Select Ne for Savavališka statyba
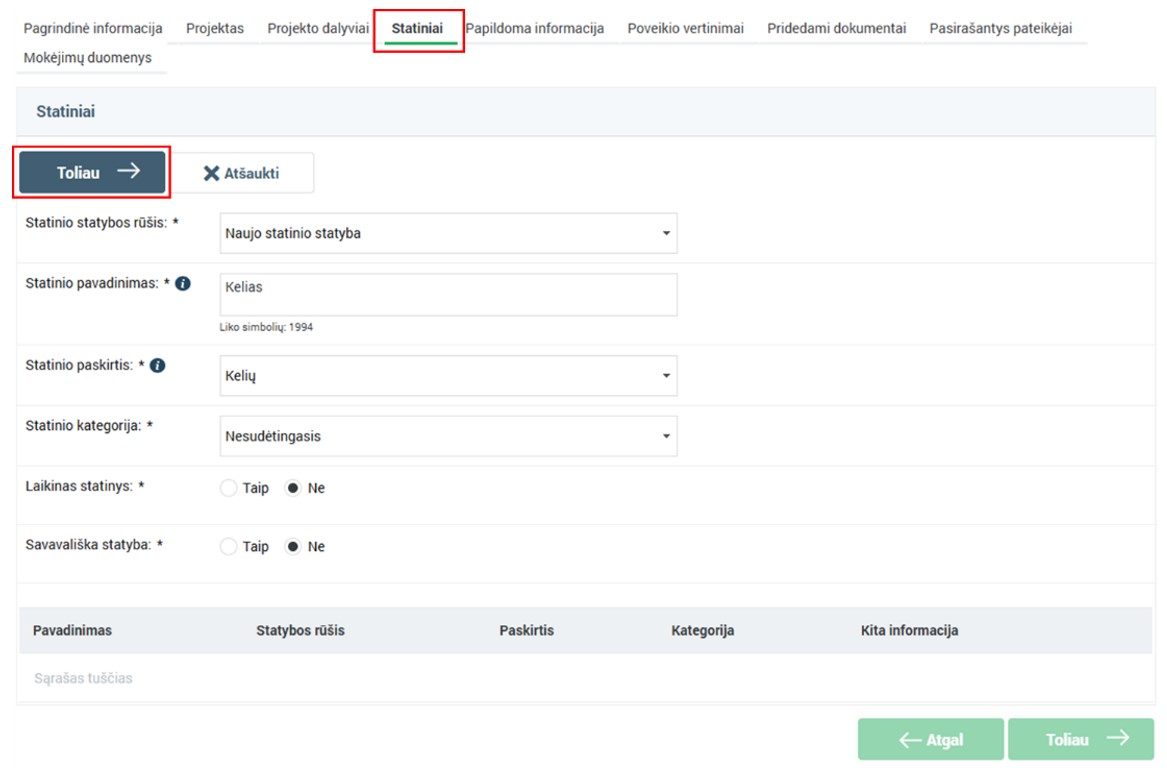The image size is (1167, 768). [294, 547]
